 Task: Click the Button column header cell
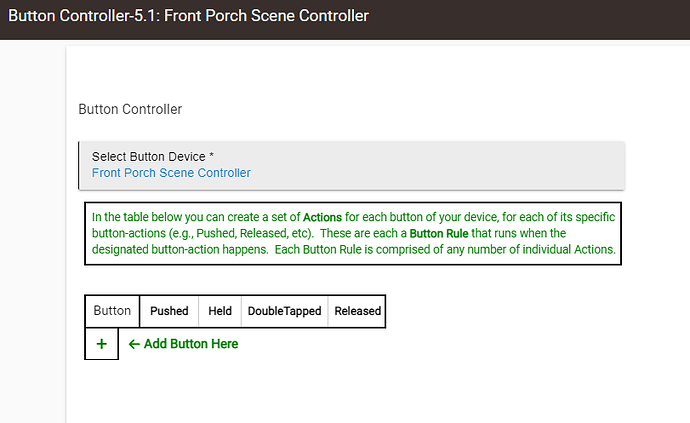(112, 311)
